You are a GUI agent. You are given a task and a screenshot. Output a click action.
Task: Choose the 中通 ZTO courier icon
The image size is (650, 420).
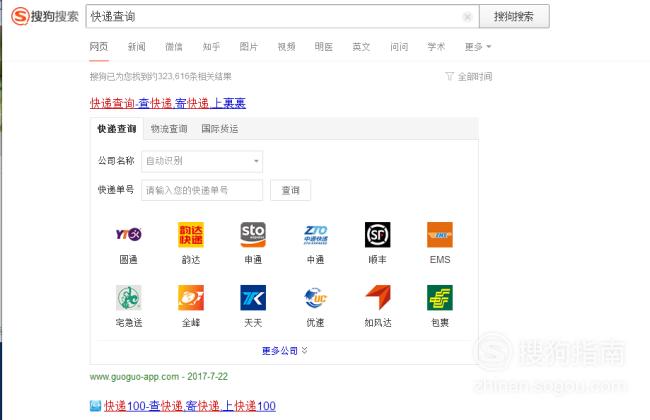[315, 235]
